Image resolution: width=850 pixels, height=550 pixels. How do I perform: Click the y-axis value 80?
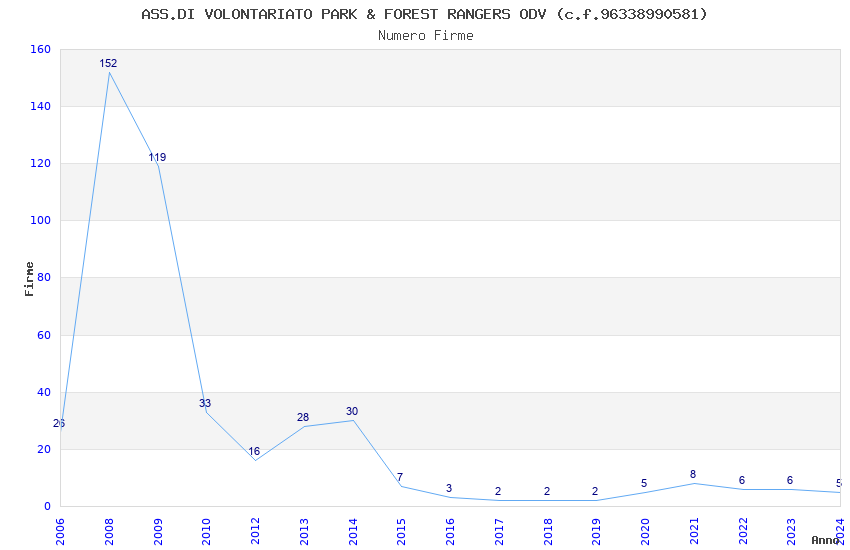click(x=44, y=277)
